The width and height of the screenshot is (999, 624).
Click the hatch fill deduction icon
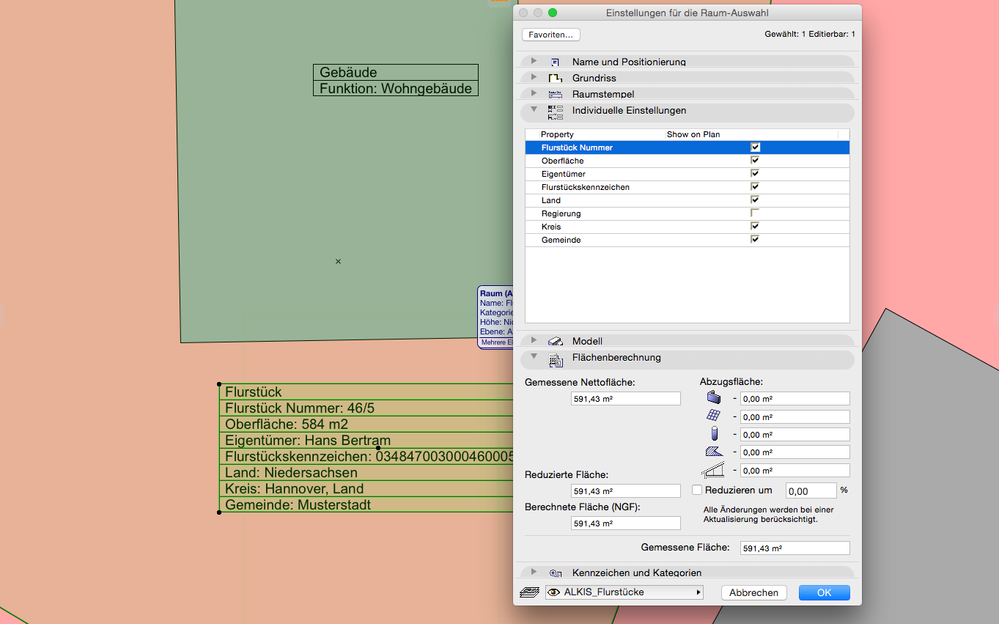714,416
